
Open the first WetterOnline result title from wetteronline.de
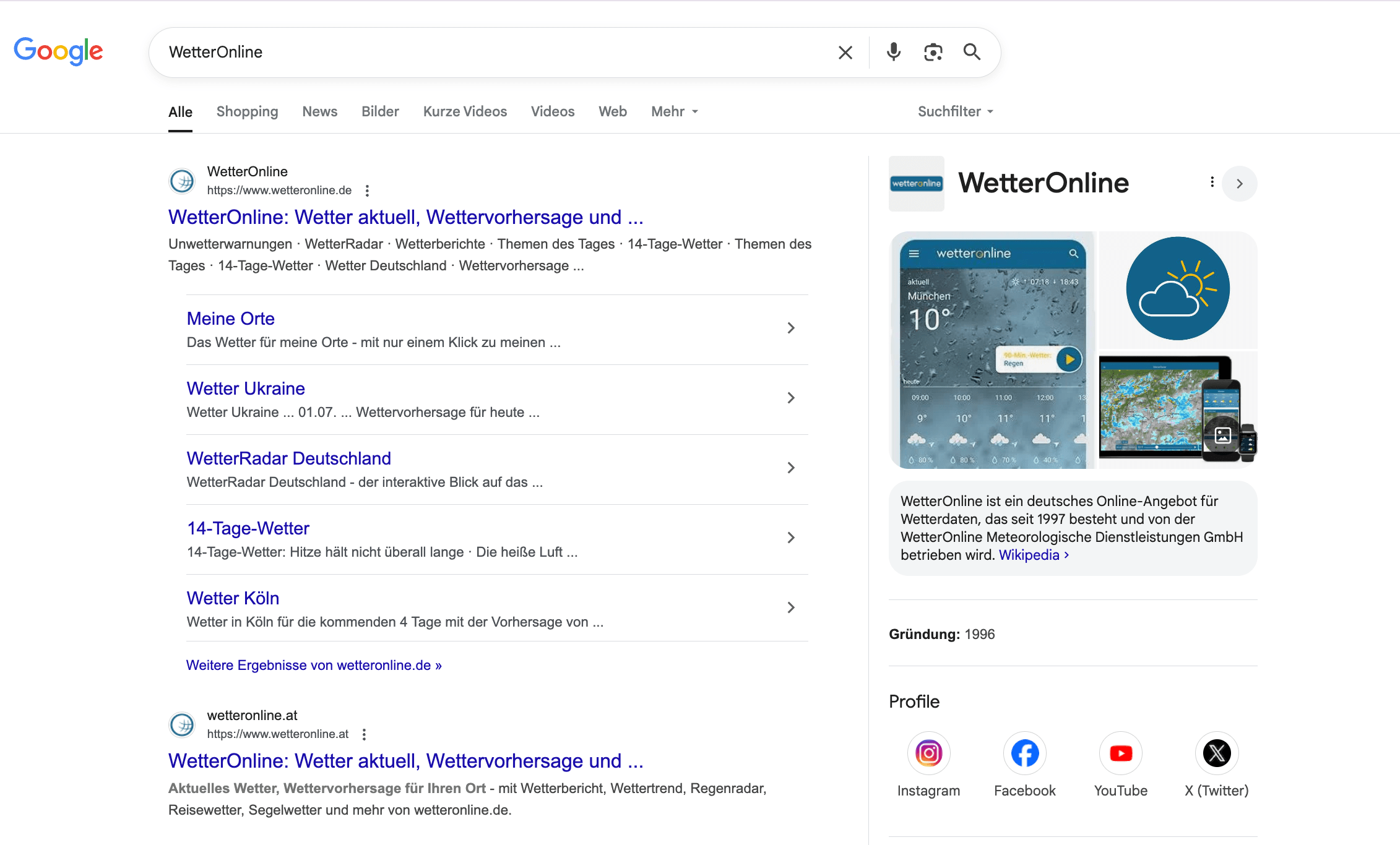pyautogui.click(x=406, y=217)
